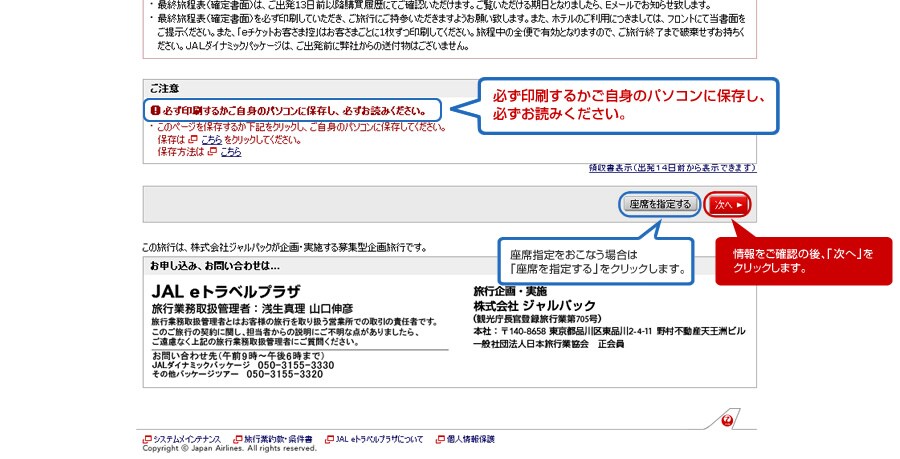
Task: Click the popup icon before 旅行業約款・条件書
Action: pos(238,439)
